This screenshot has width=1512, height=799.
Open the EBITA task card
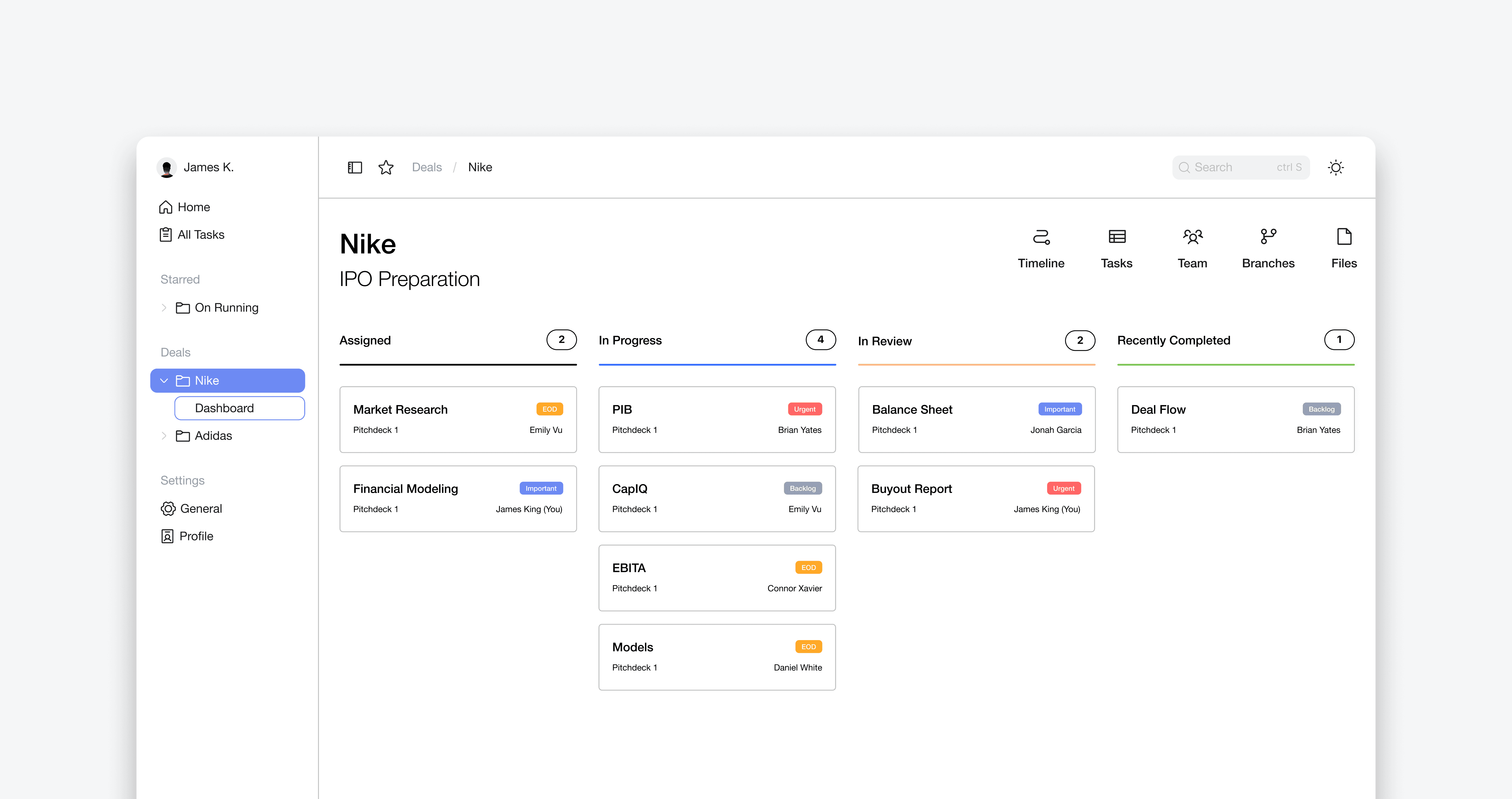[x=717, y=578]
